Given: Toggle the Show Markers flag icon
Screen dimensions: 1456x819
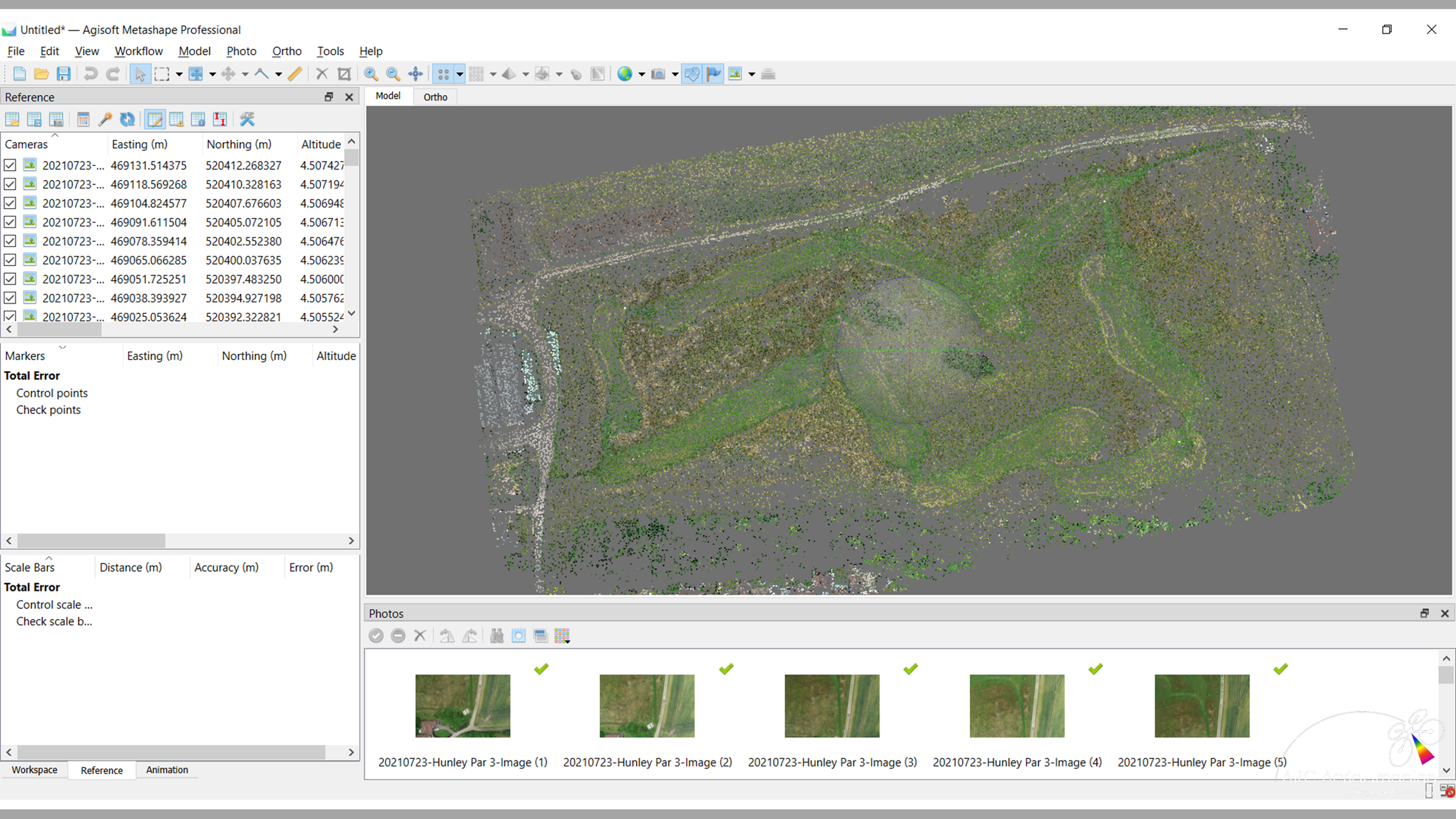Looking at the screenshot, I should coord(713,74).
